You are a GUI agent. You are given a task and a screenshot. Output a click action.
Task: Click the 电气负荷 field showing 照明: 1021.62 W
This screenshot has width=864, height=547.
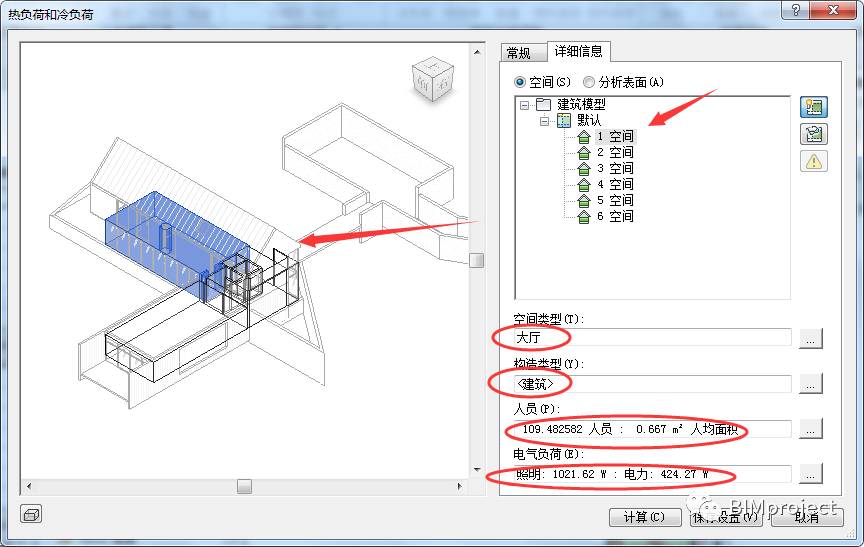pos(652,474)
